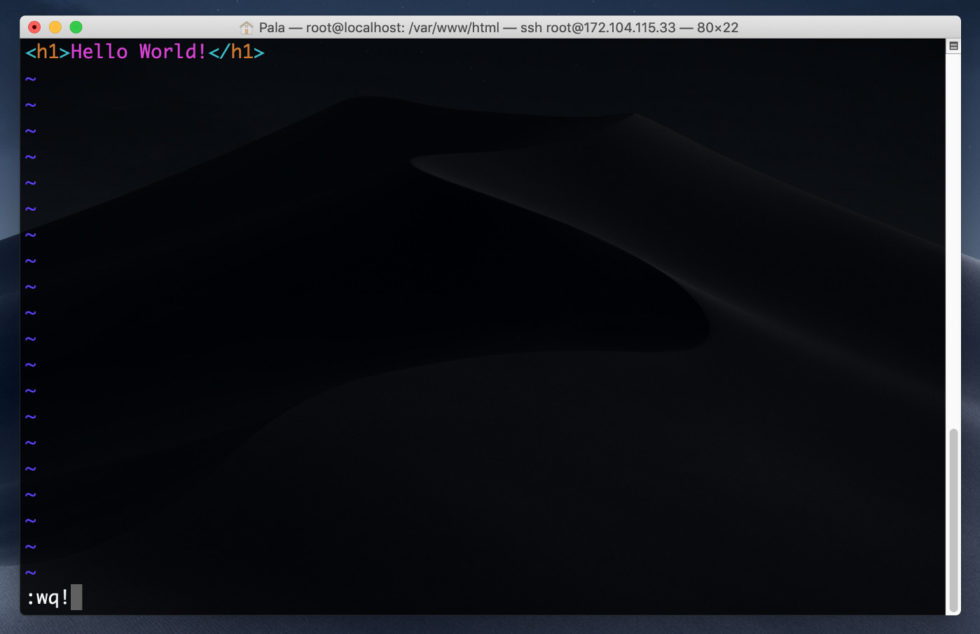The image size is (980, 634).
Task: Click the word Hello in the editor
Action: click(99, 52)
